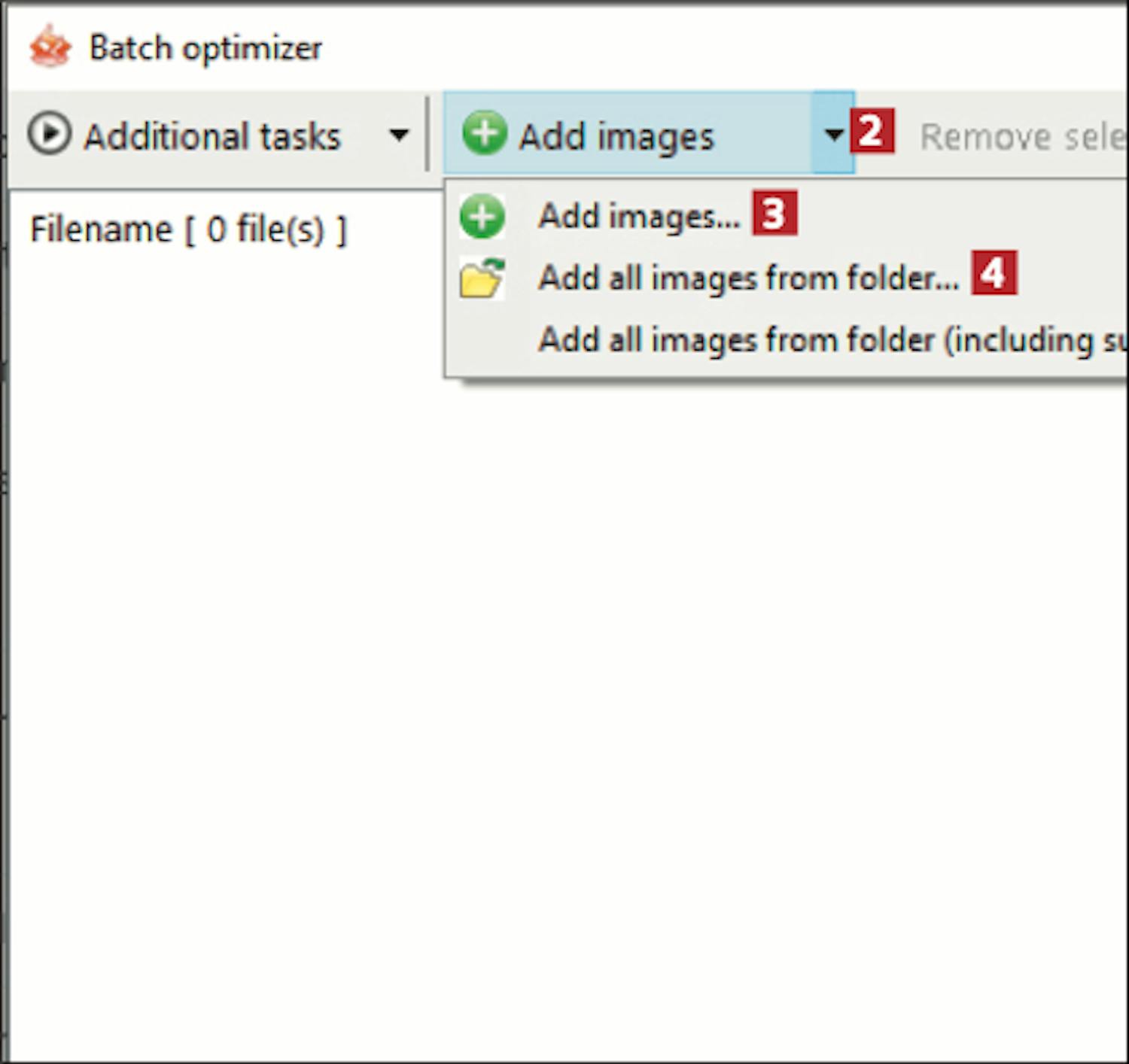The image size is (1129, 1064).
Task: Expand the Additional tasks dropdown arrow
Action: (398, 135)
